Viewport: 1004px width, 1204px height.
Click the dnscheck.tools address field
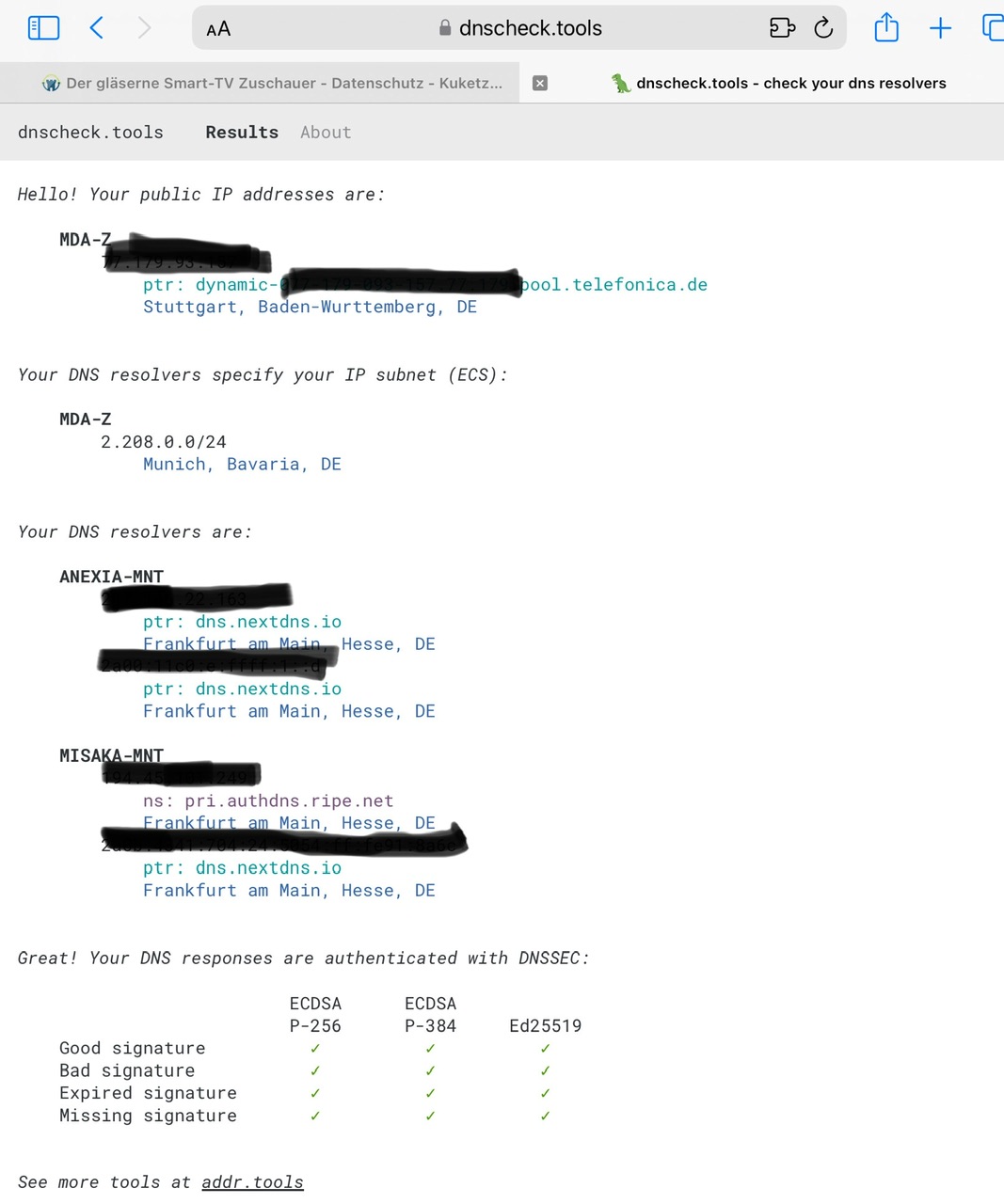pyautogui.click(x=519, y=28)
